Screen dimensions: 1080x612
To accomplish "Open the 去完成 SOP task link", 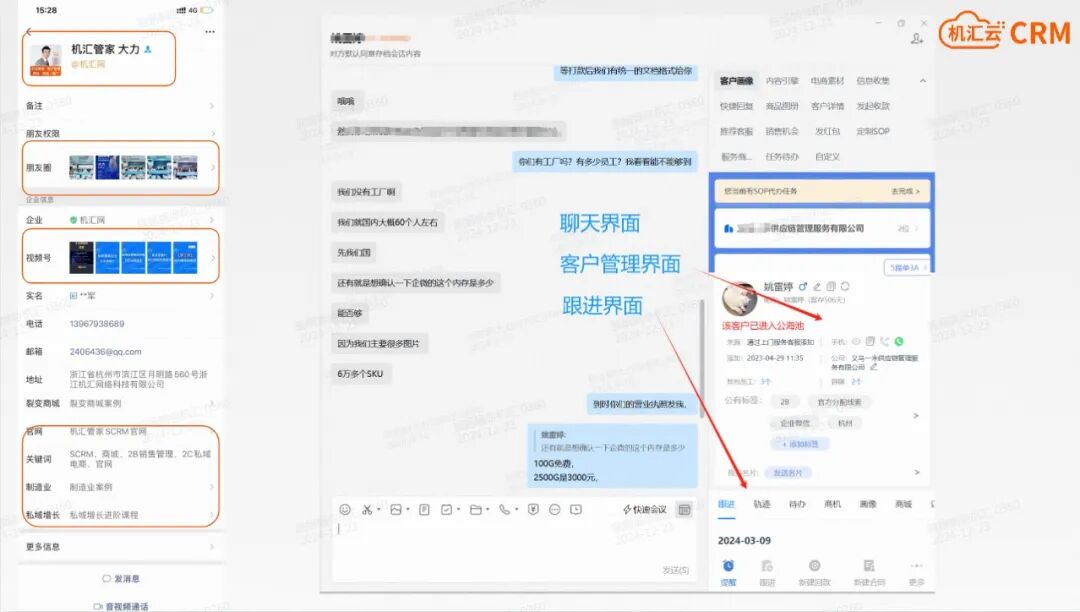I will (x=904, y=192).
